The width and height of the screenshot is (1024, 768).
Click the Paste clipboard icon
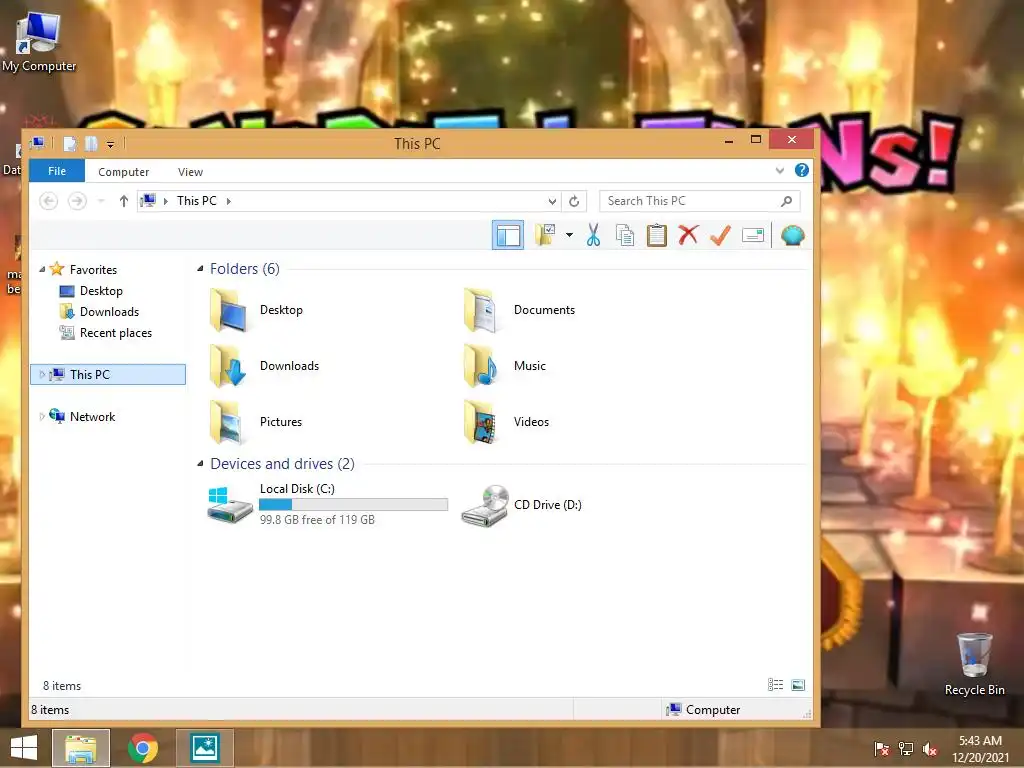656,235
